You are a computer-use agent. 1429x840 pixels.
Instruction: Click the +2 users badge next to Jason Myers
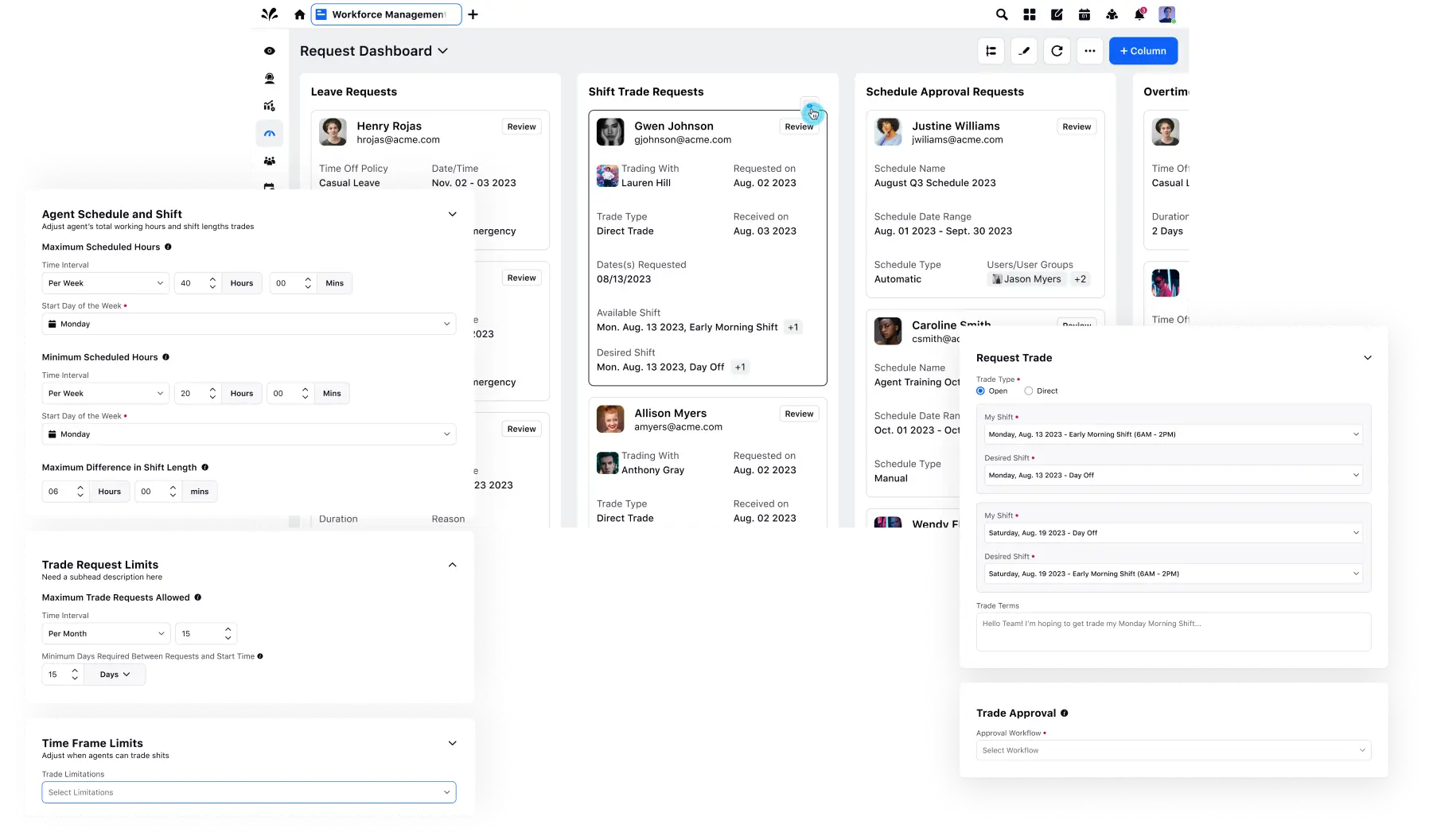1080,279
